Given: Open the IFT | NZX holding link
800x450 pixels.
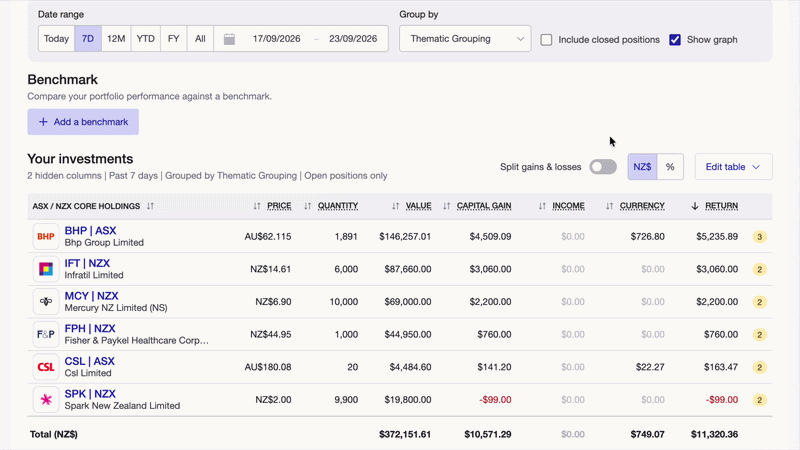Looking at the screenshot, I should point(87,263).
